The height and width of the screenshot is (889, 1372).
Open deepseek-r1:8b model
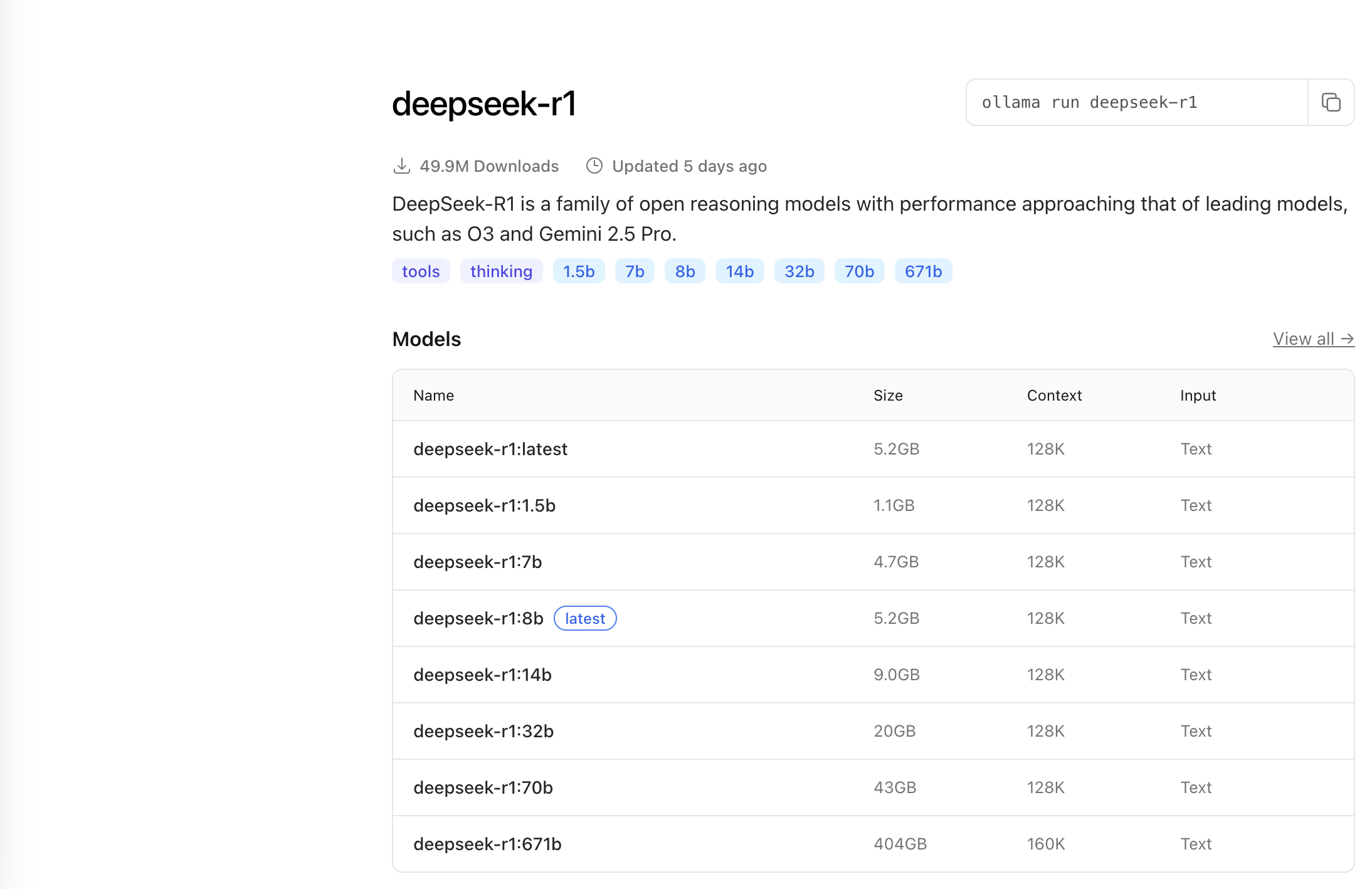coord(478,618)
